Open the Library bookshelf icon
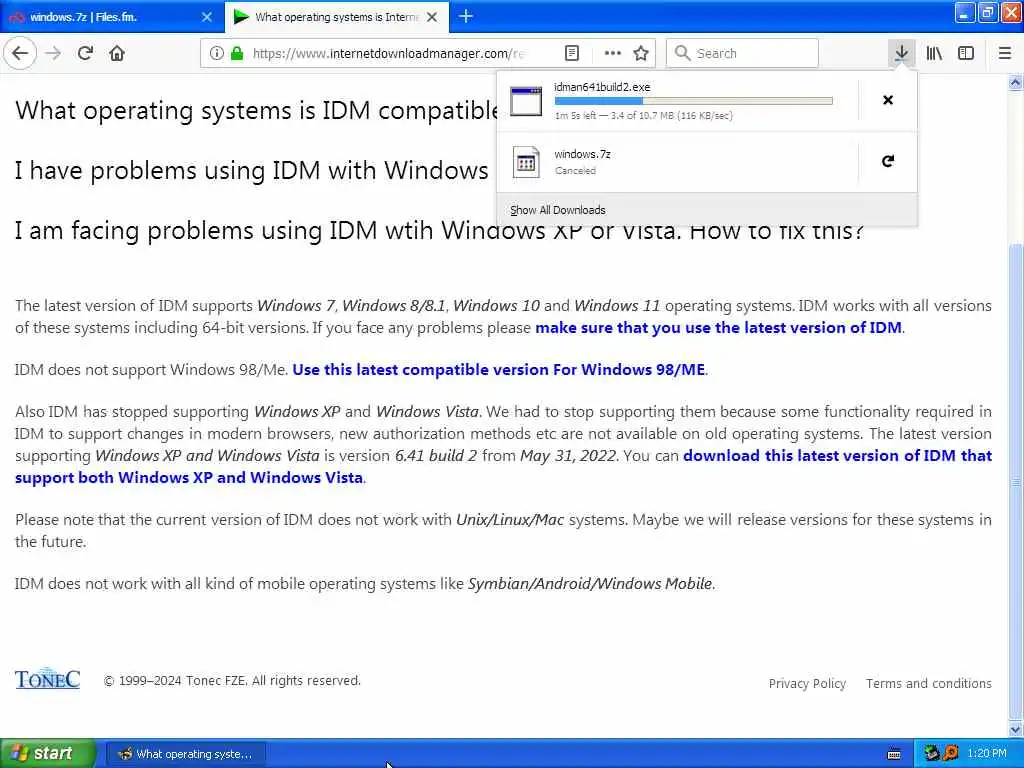This screenshot has height=768, width=1024. coord(934,54)
